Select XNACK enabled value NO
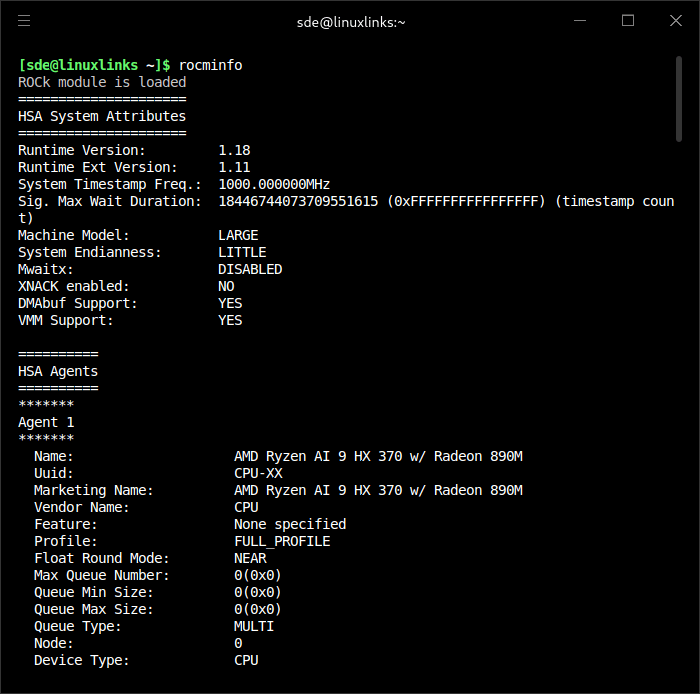 (226, 286)
